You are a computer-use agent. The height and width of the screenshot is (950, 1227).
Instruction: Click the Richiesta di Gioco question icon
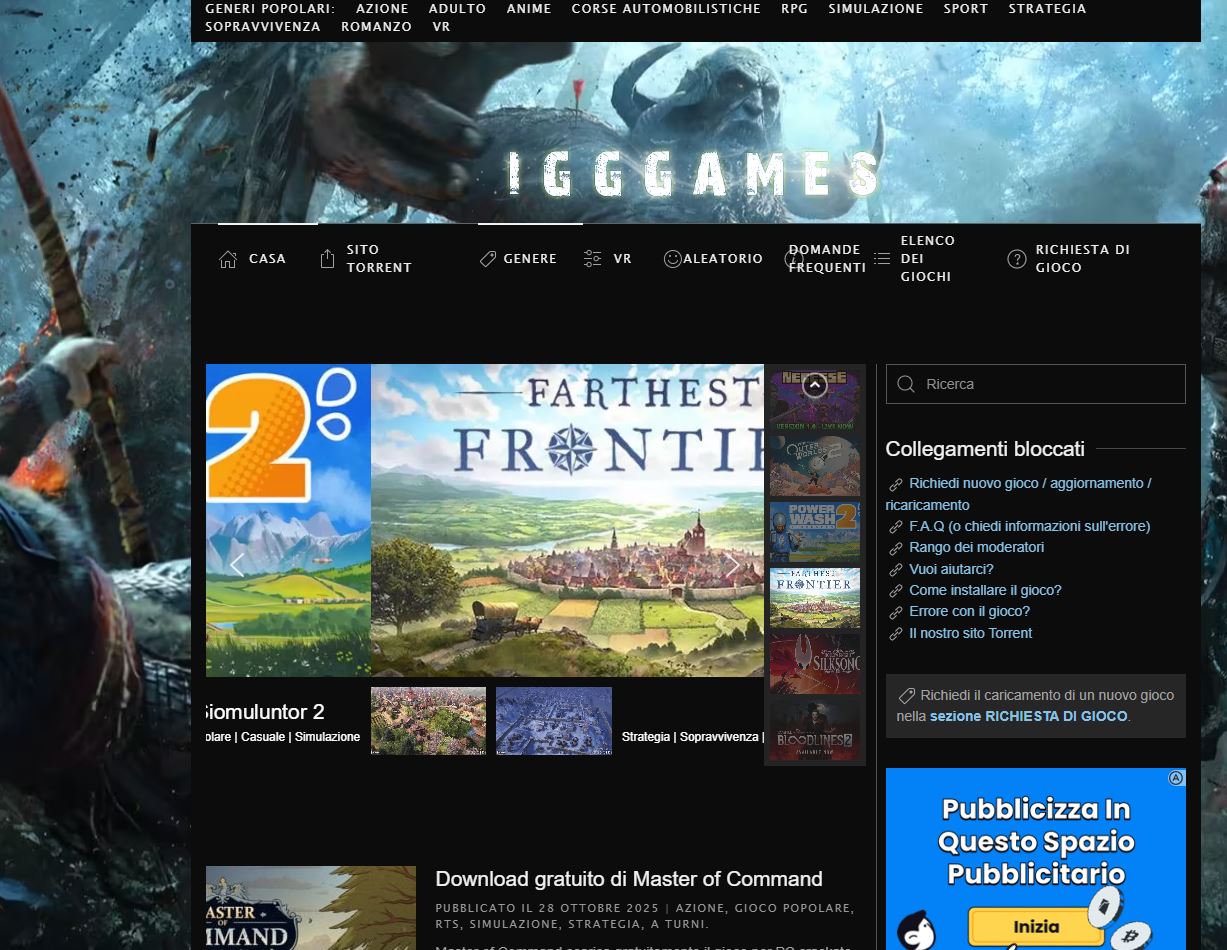coord(1017,259)
